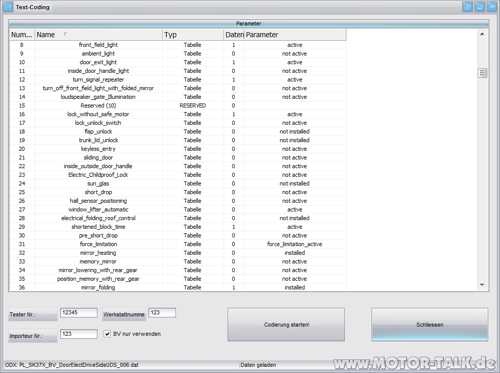Select the mirror_folding row

click(178, 287)
